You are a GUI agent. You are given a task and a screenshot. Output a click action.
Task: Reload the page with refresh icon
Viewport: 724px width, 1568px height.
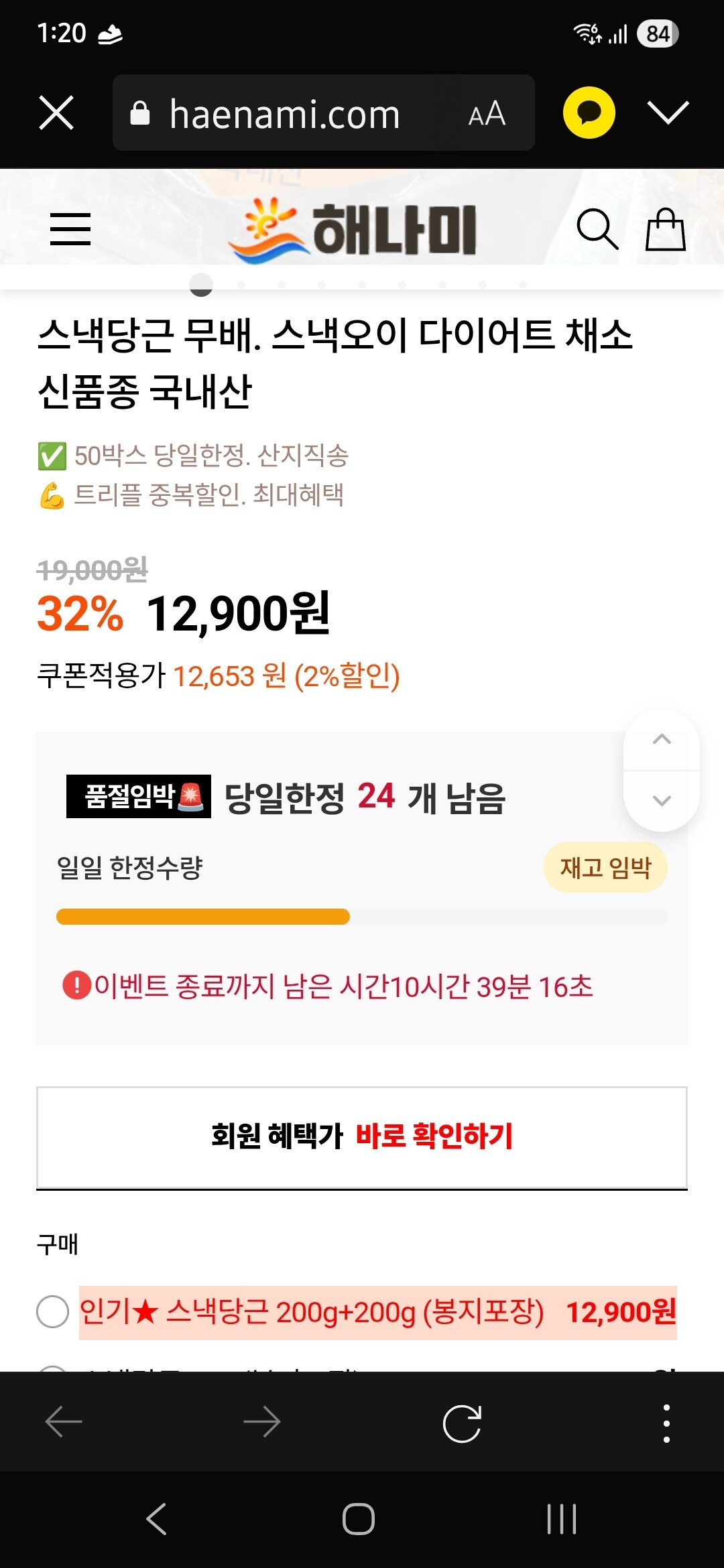(462, 1422)
